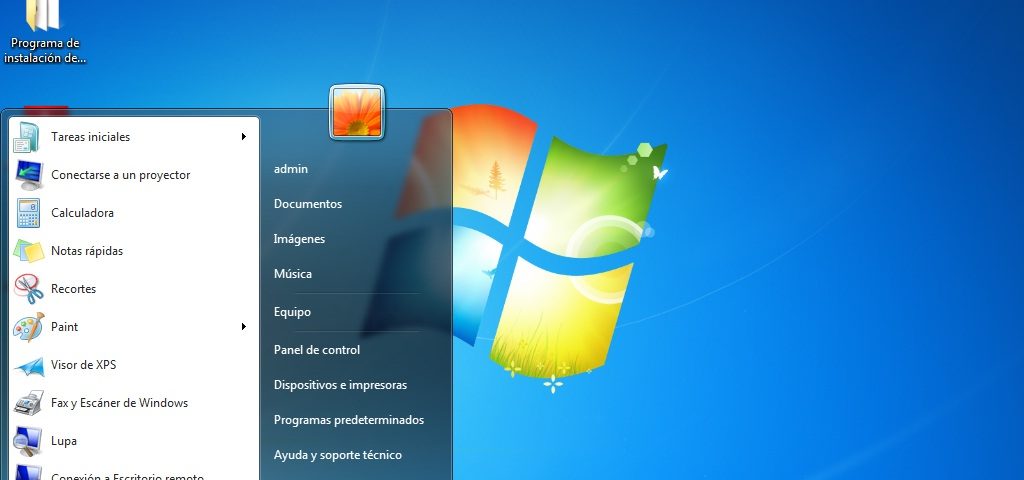Click the Programa de instalación de... desktop label
This screenshot has height=480, width=1024.
(x=44, y=50)
